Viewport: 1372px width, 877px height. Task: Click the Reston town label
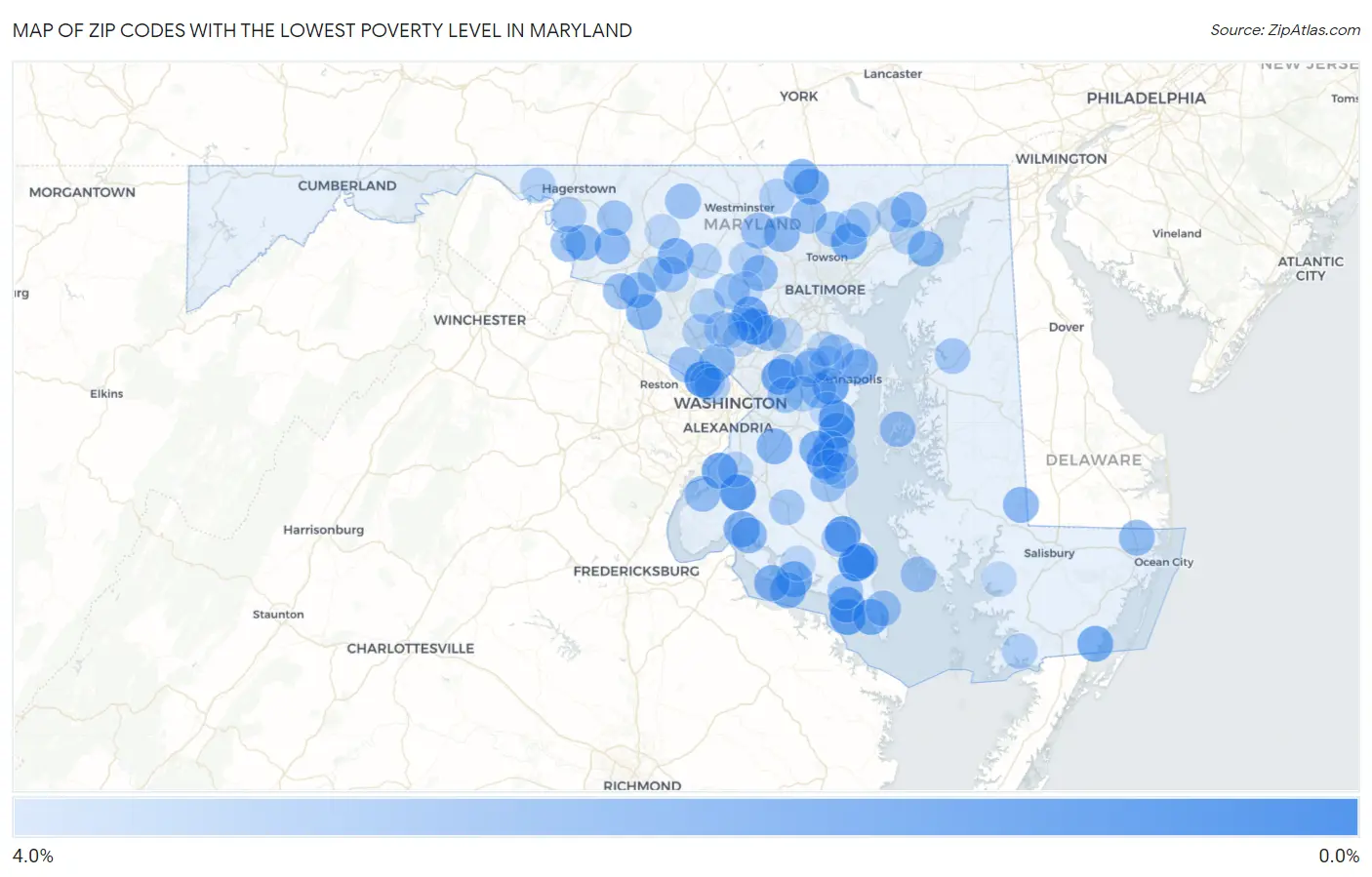(x=659, y=385)
